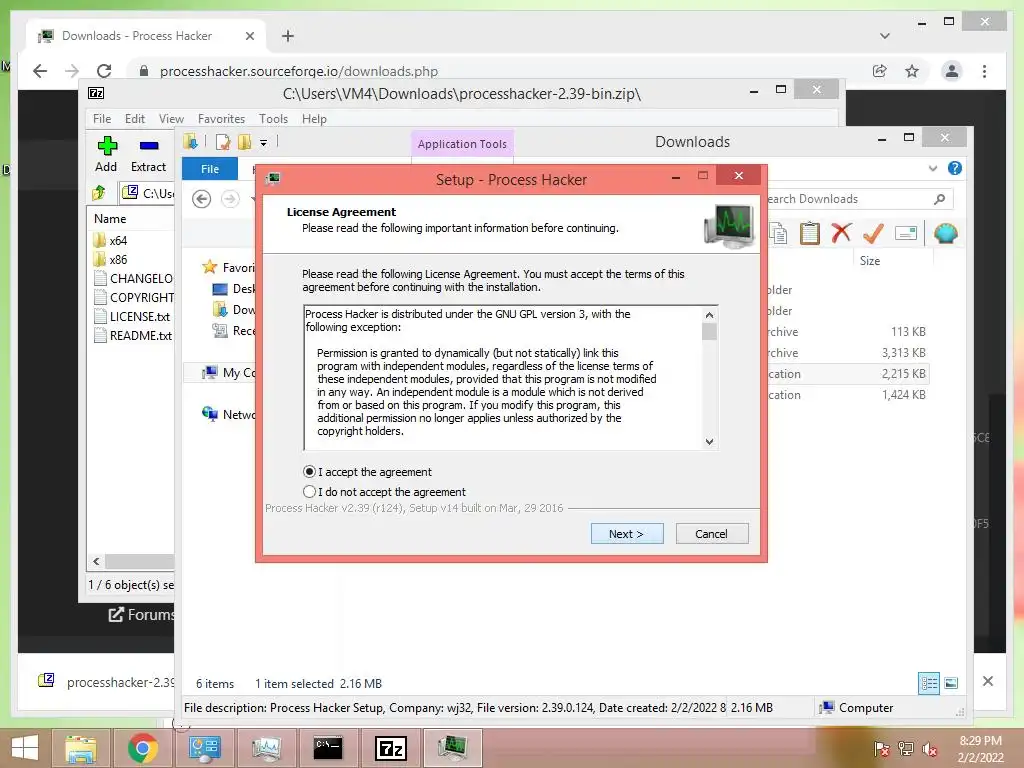Click Properties icon in Explorer quick access
The height and width of the screenshot is (768, 1024).
[x=223, y=142]
